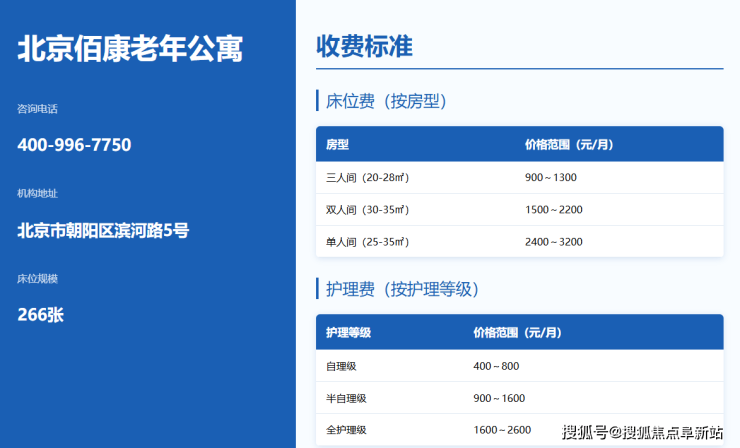The image size is (740, 448).
Task: Click the price 1500～2200
Action: pos(554,210)
